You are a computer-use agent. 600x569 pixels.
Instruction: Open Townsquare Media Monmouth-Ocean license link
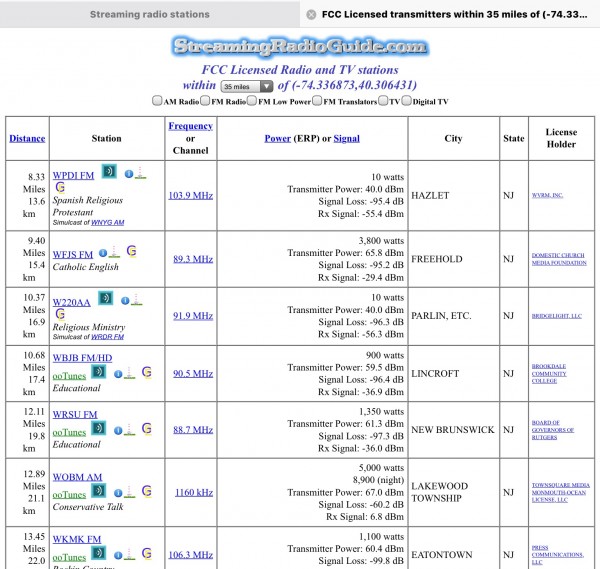[561, 492]
